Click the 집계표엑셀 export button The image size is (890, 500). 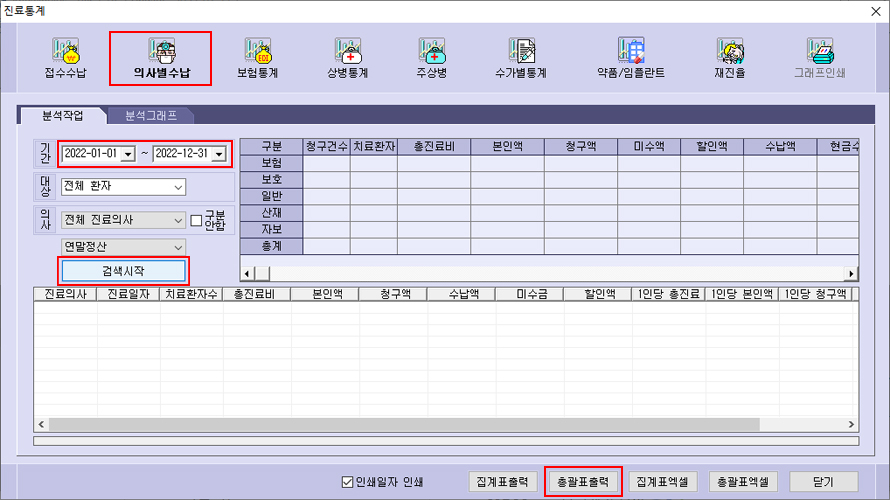click(660, 481)
